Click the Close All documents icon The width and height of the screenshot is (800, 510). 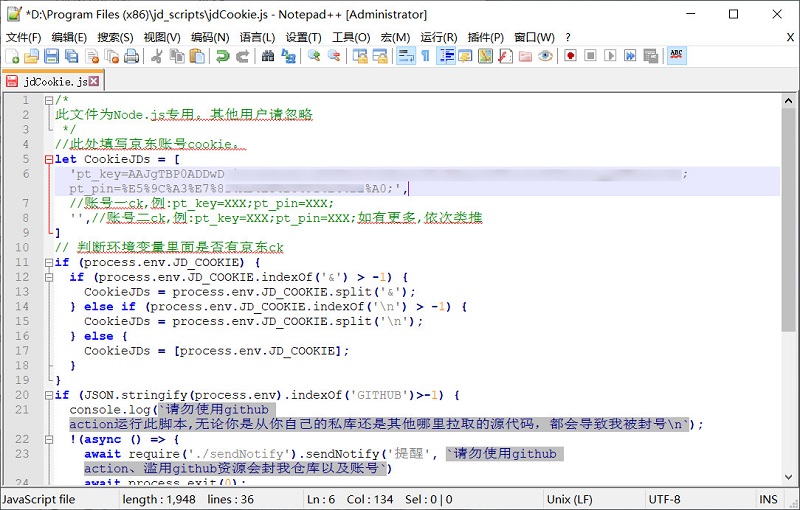[x=112, y=56]
